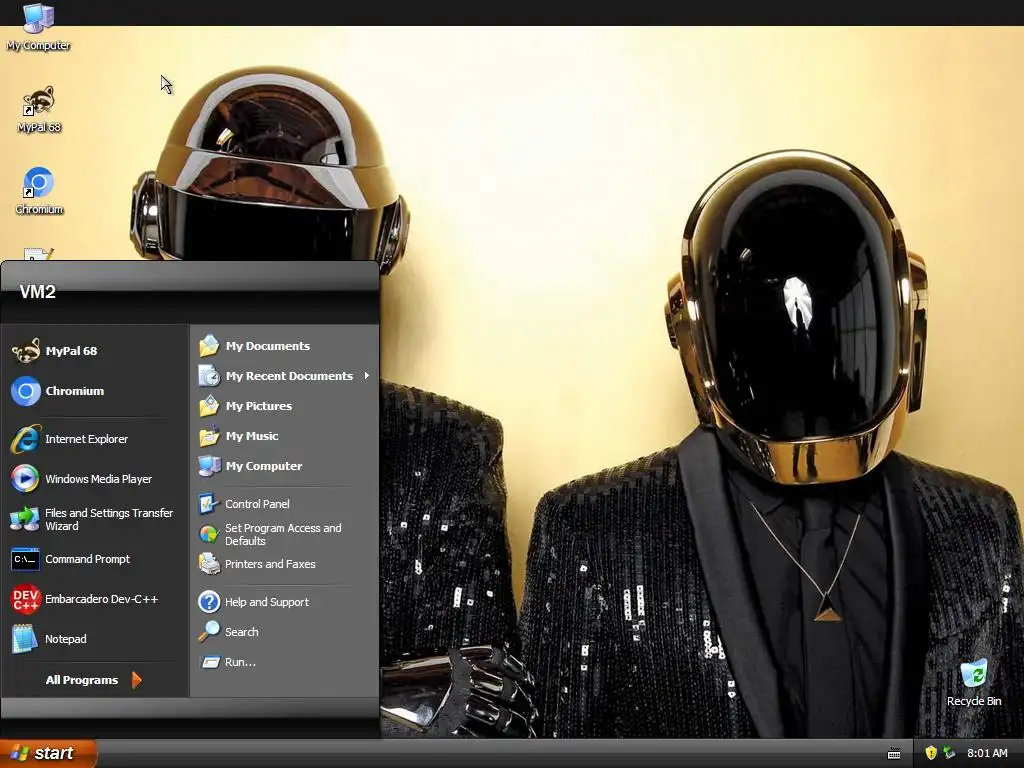Select the Windows Media Player label
Viewport: 1024px width, 768px height.
(x=99, y=479)
